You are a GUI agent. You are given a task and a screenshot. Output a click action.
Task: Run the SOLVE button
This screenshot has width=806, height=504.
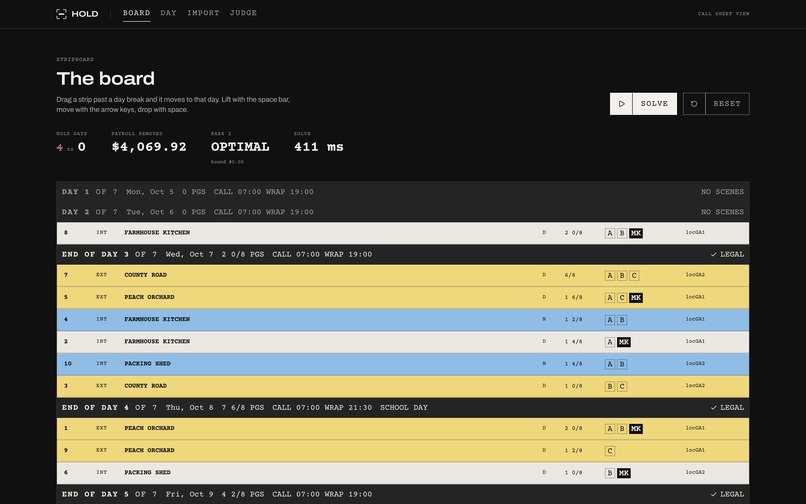tap(654, 104)
